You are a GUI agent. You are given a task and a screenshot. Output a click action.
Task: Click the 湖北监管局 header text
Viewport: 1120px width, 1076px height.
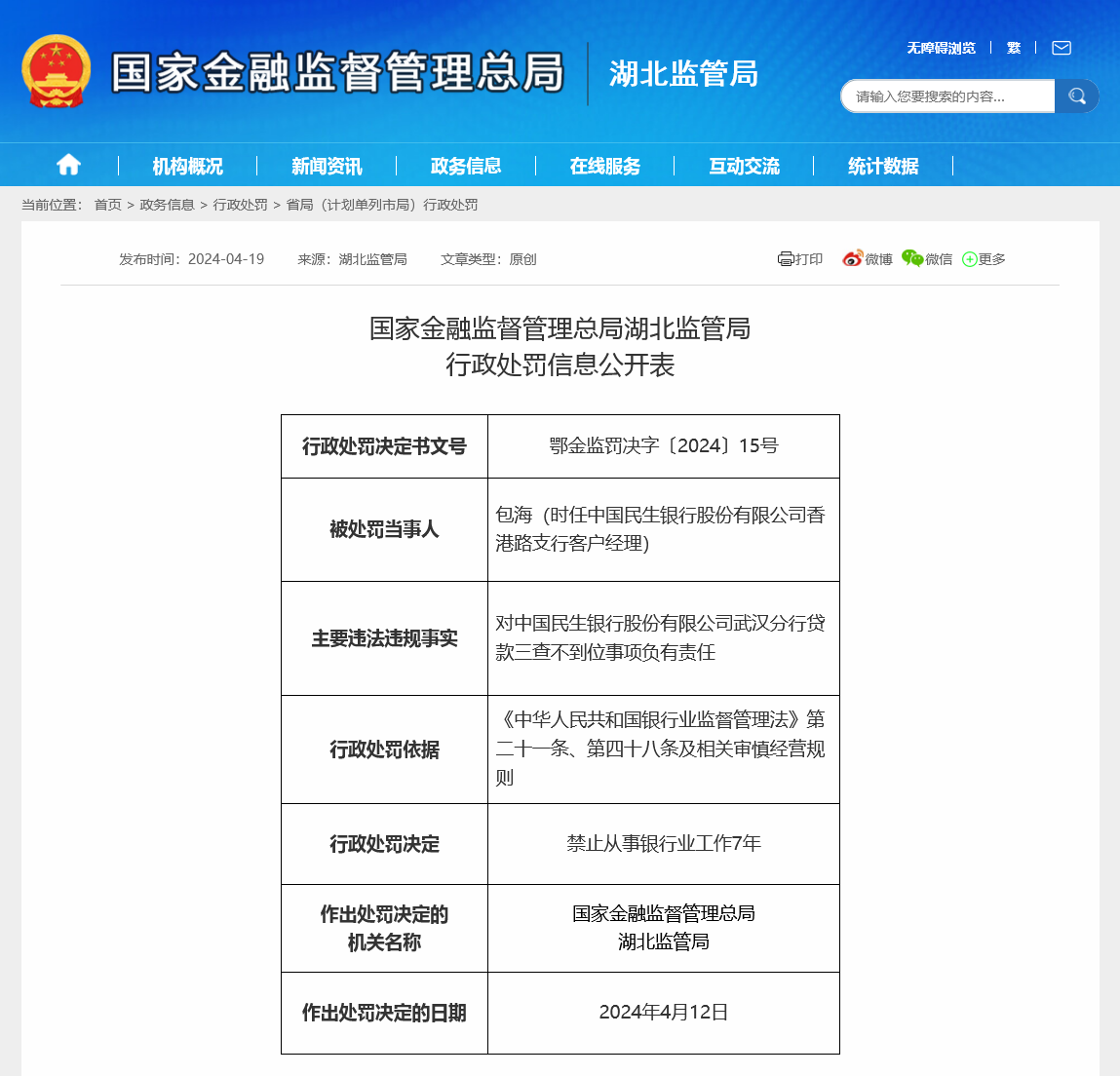coord(683,73)
